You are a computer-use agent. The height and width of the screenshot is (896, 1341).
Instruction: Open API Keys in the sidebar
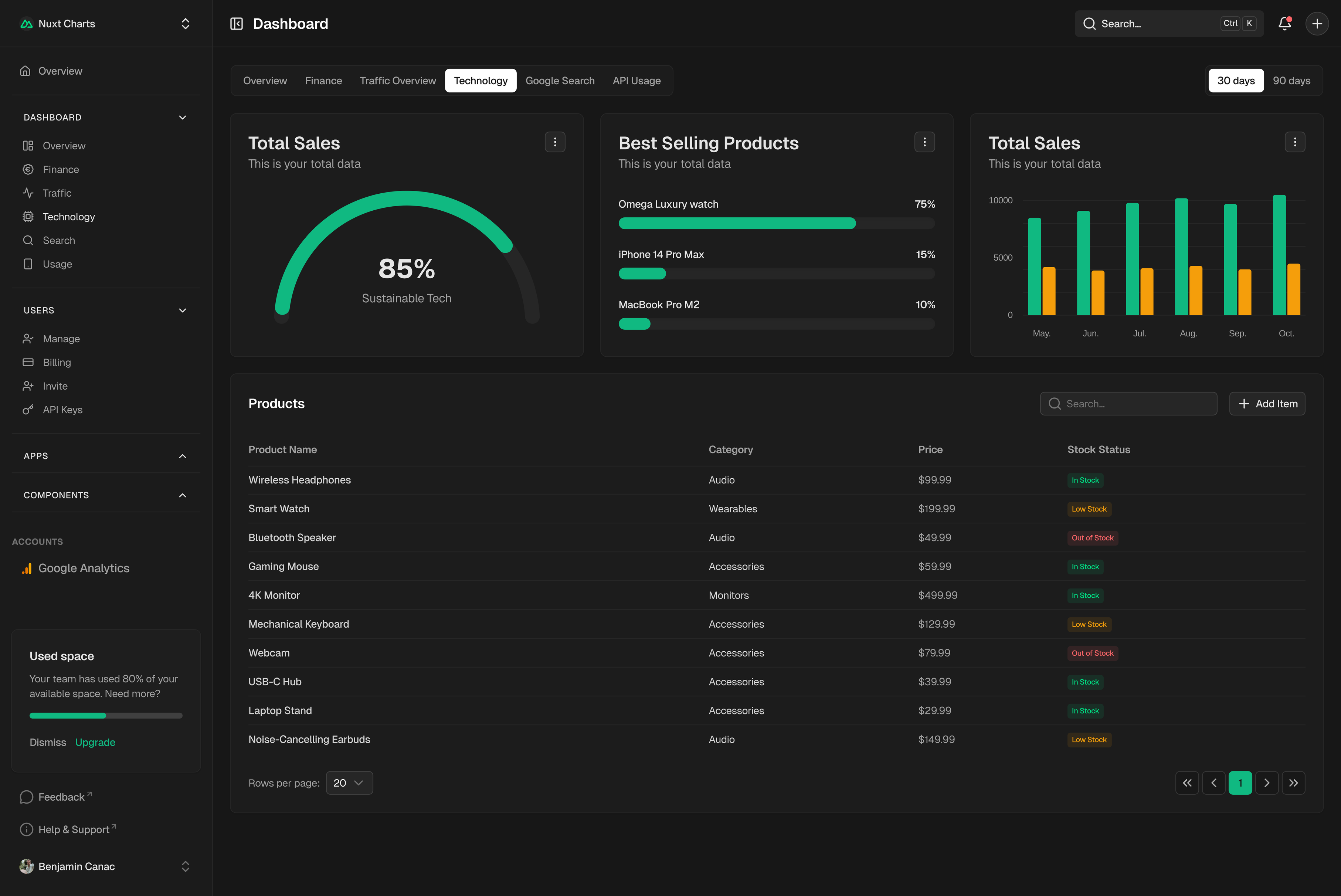[x=62, y=410]
